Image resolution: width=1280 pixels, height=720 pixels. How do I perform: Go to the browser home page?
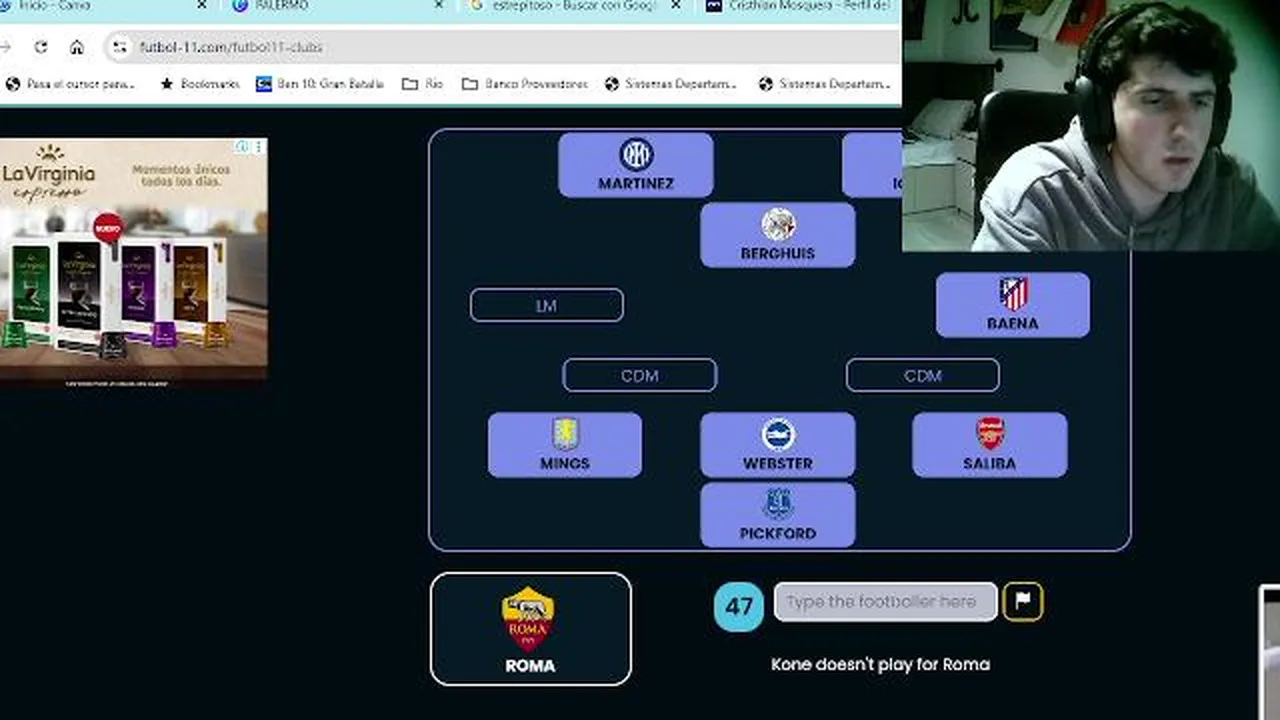[x=77, y=47]
